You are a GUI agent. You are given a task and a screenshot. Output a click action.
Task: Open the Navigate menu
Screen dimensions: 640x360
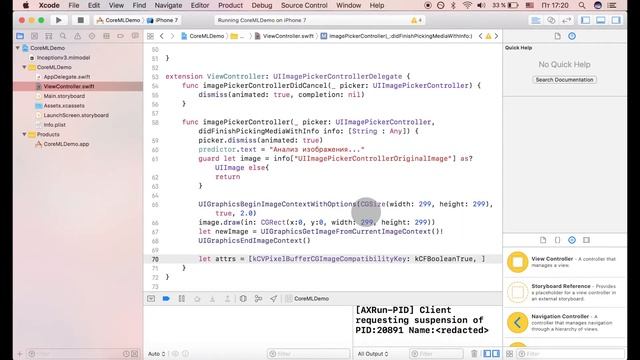coord(168,5)
